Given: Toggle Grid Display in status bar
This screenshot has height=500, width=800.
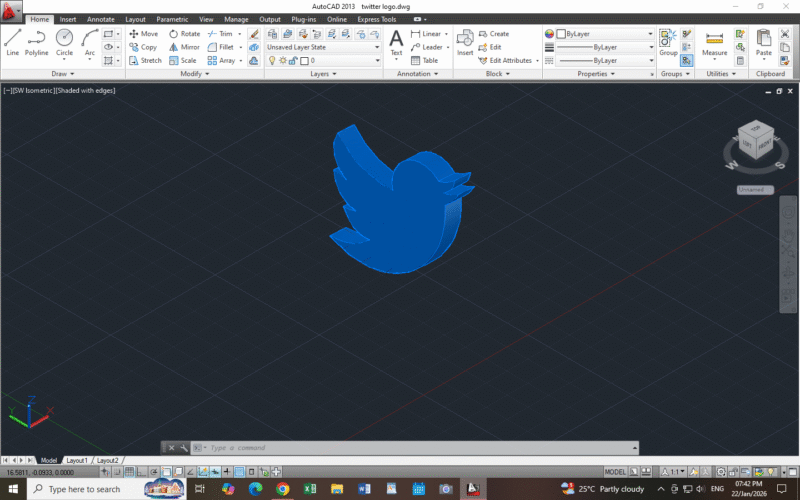Looking at the screenshot, I should point(129,472).
